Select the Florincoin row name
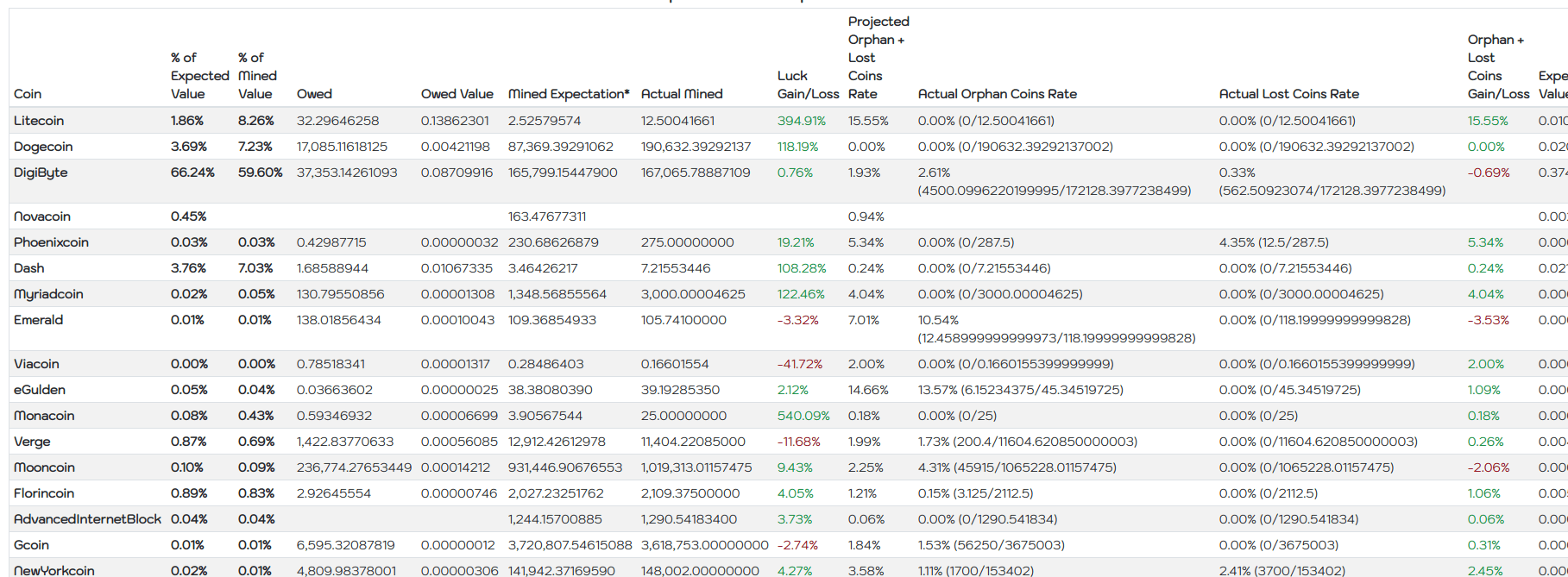This screenshot has height=577, width=1568. 44,493
